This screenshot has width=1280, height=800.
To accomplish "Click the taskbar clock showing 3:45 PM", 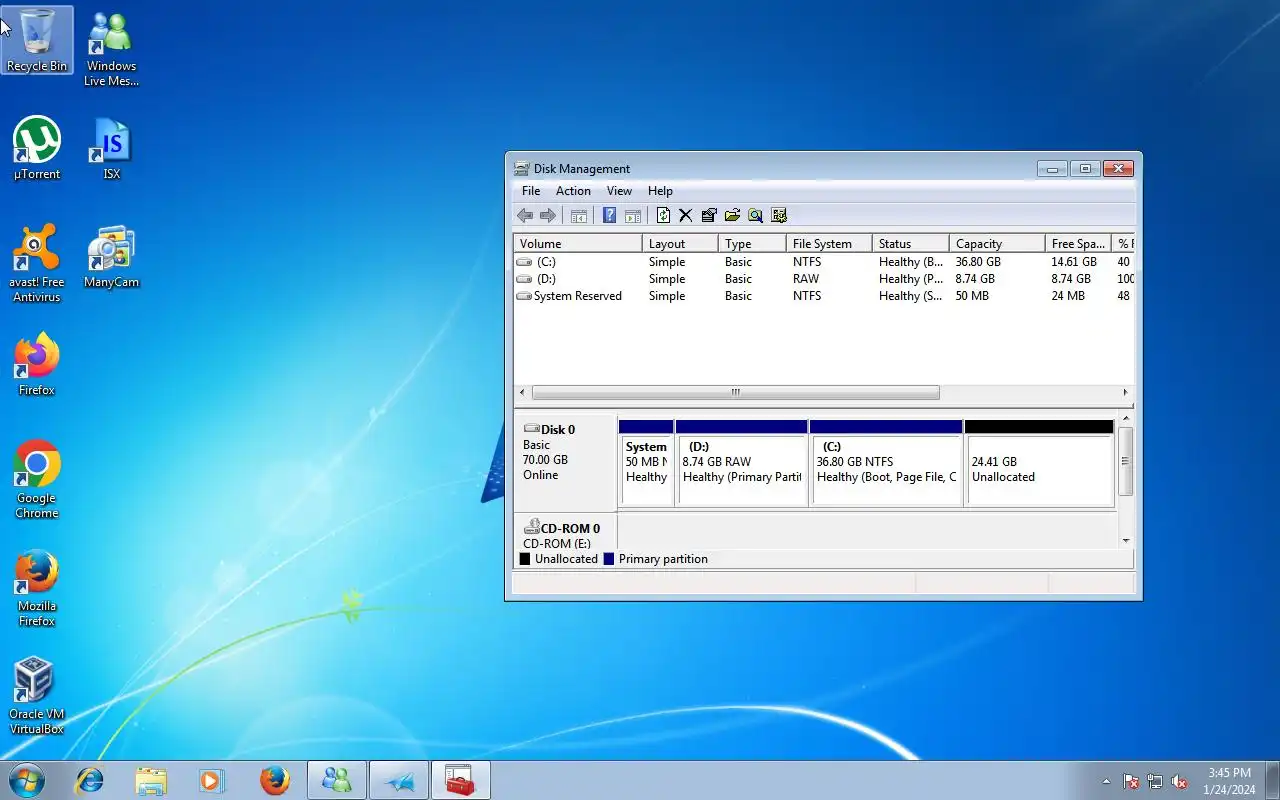I will coord(1229,781).
